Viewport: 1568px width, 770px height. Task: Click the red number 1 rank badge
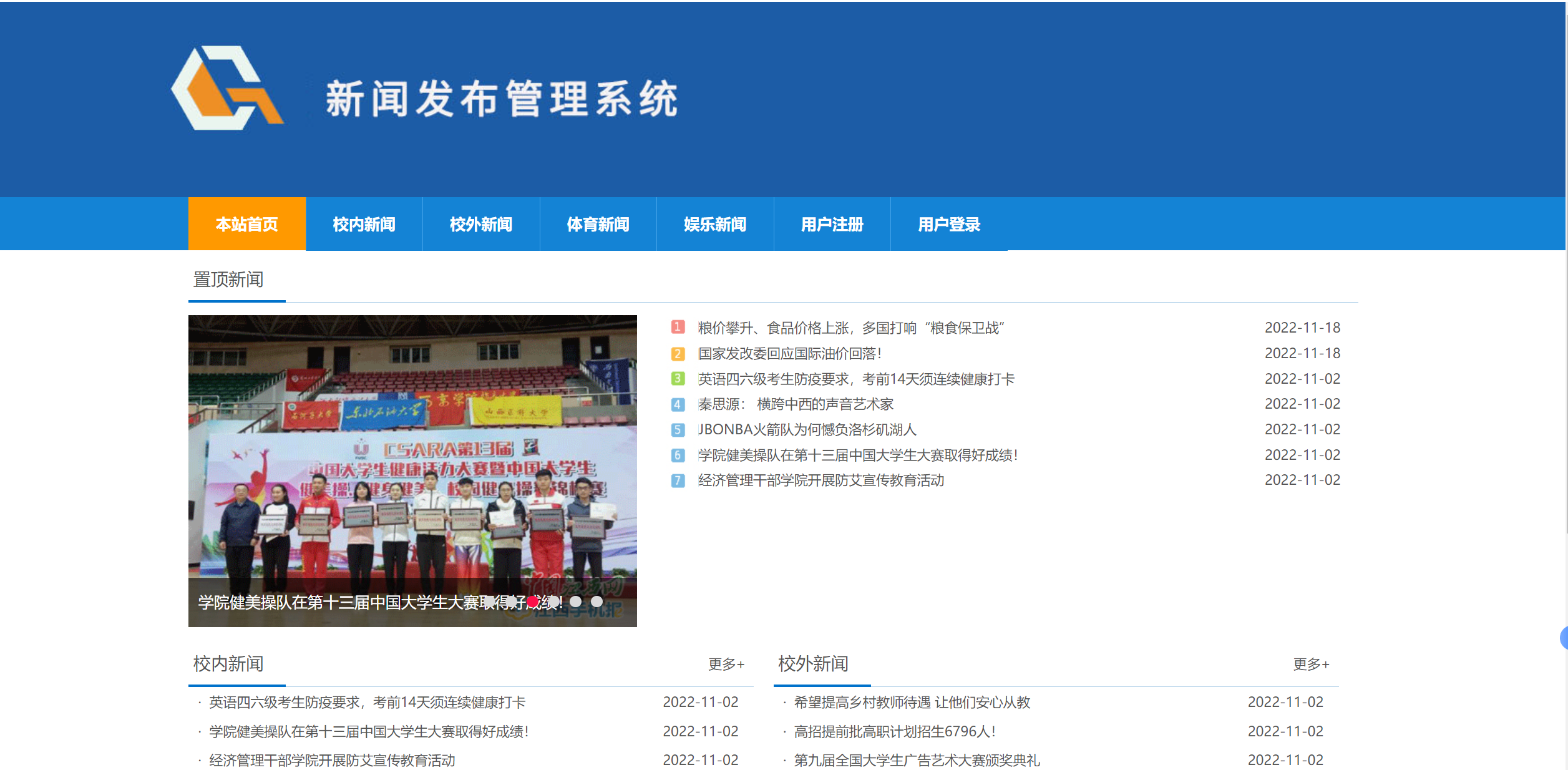pyautogui.click(x=678, y=327)
